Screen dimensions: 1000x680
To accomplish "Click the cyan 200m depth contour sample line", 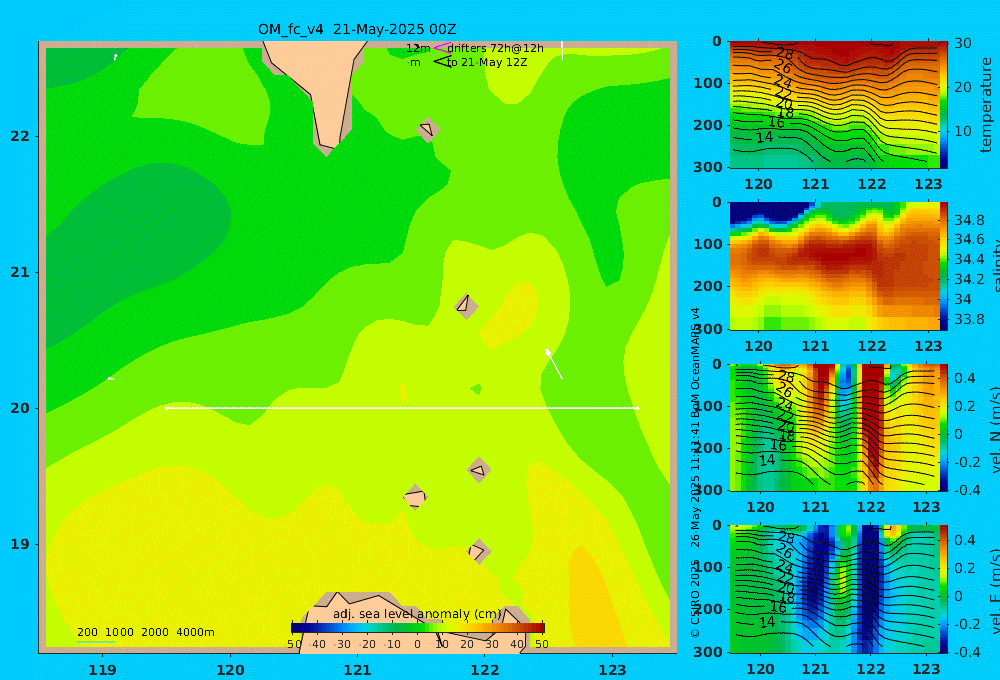I will (x=96, y=642).
